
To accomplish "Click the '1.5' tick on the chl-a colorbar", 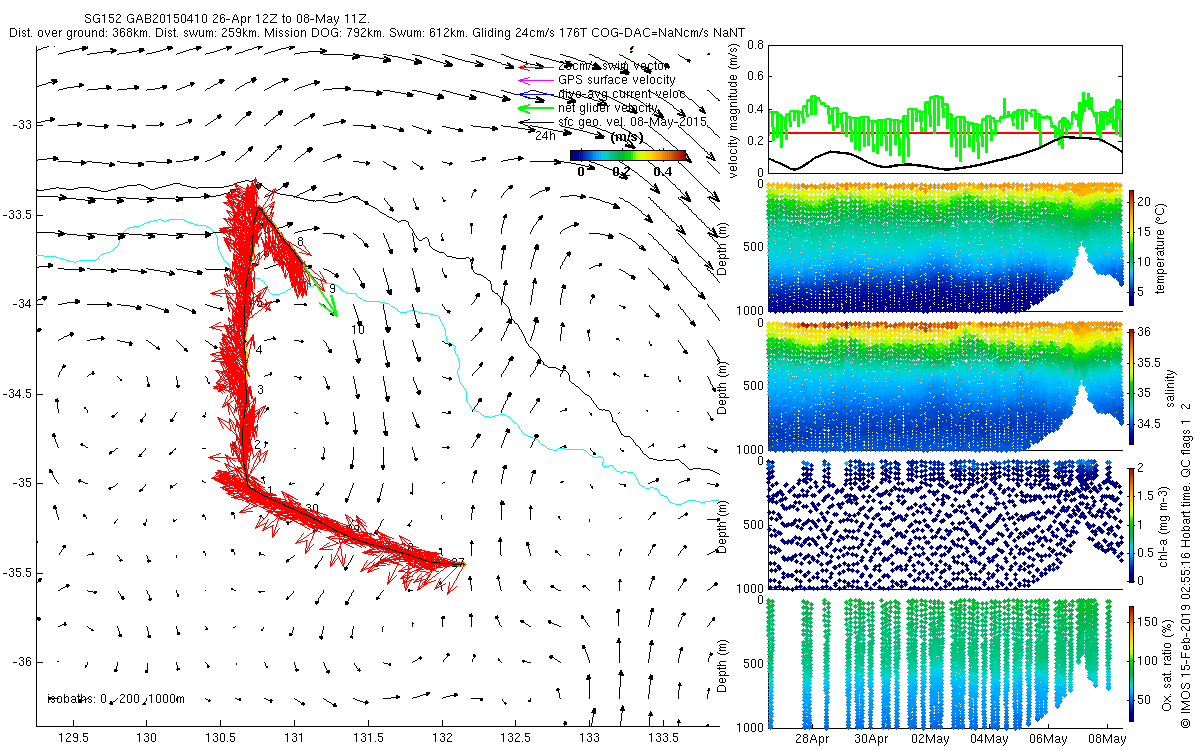I will [x=1147, y=496].
